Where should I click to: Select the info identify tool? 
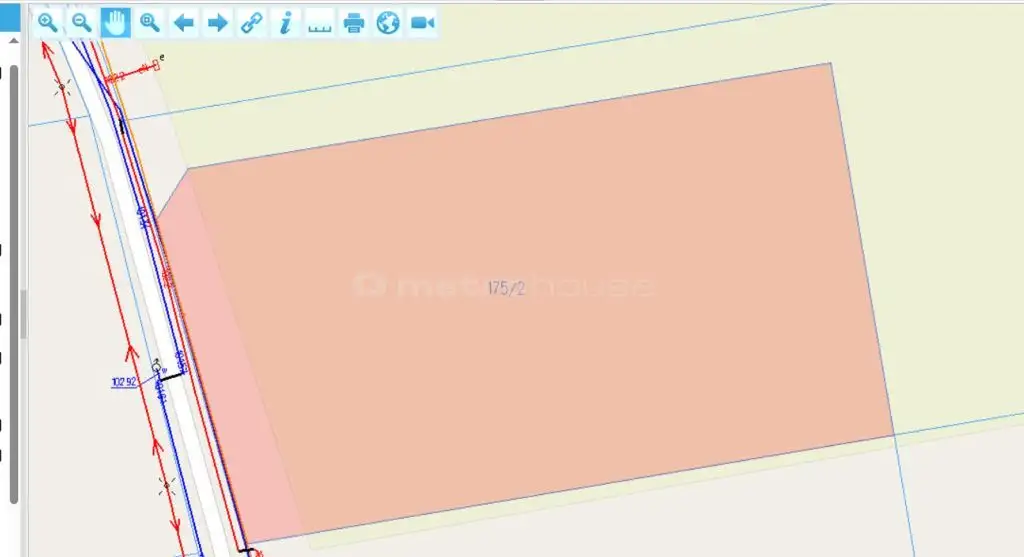(286, 23)
